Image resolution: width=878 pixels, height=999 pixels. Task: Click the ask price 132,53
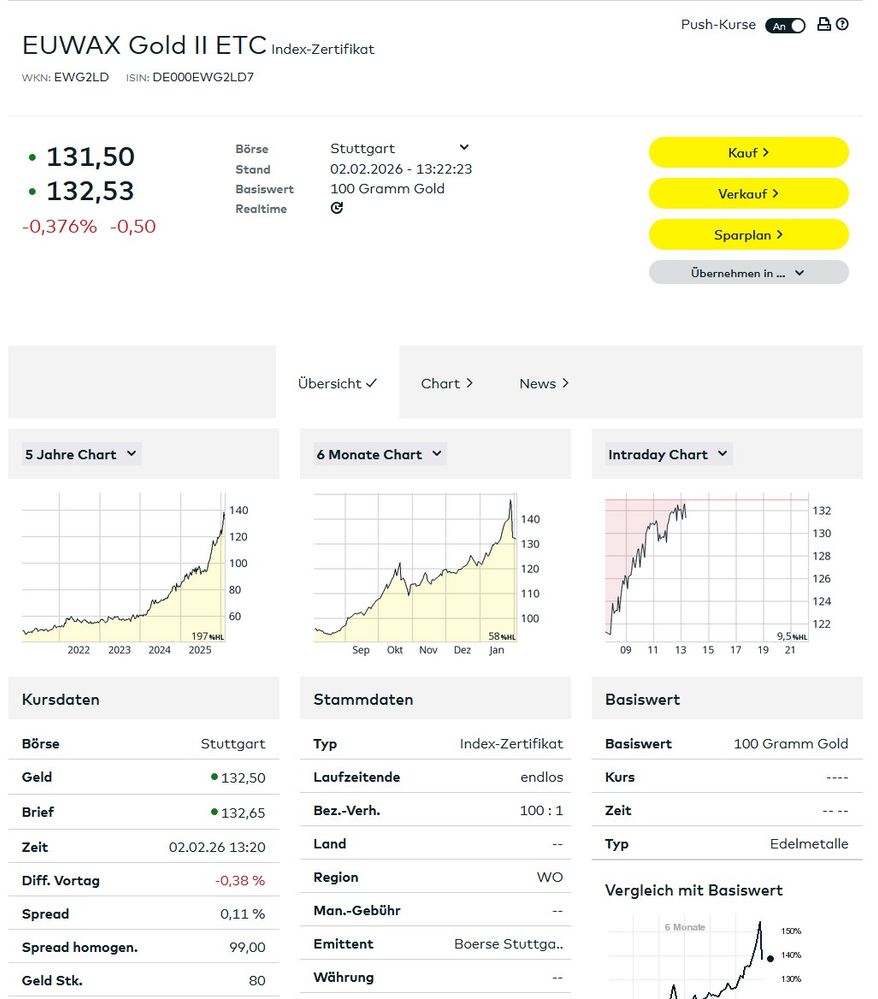(x=90, y=191)
